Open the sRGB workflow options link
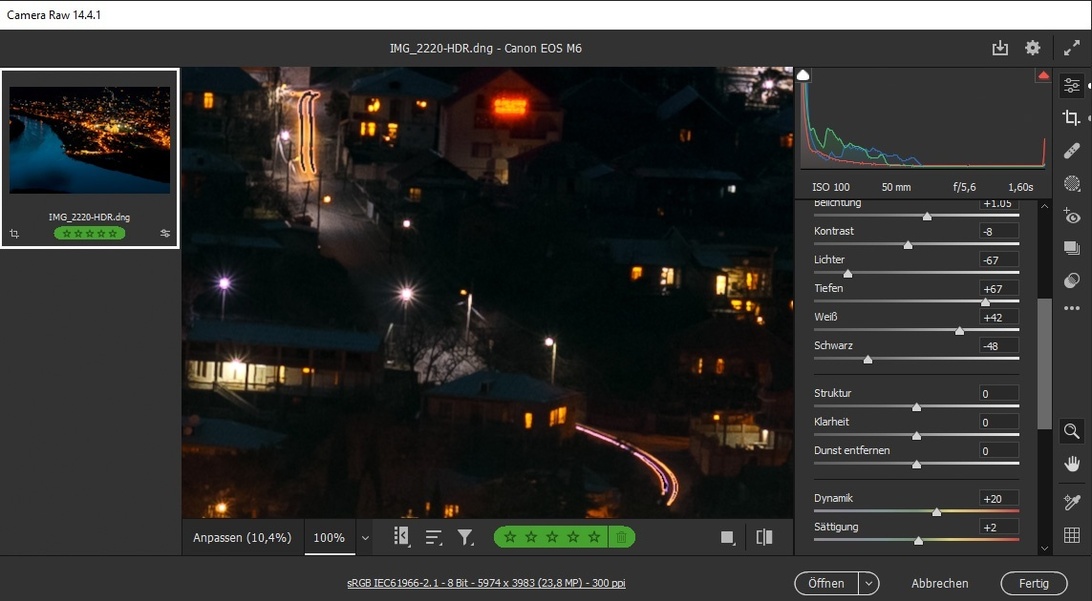Image resolution: width=1092 pixels, height=601 pixels. point(486,583)
